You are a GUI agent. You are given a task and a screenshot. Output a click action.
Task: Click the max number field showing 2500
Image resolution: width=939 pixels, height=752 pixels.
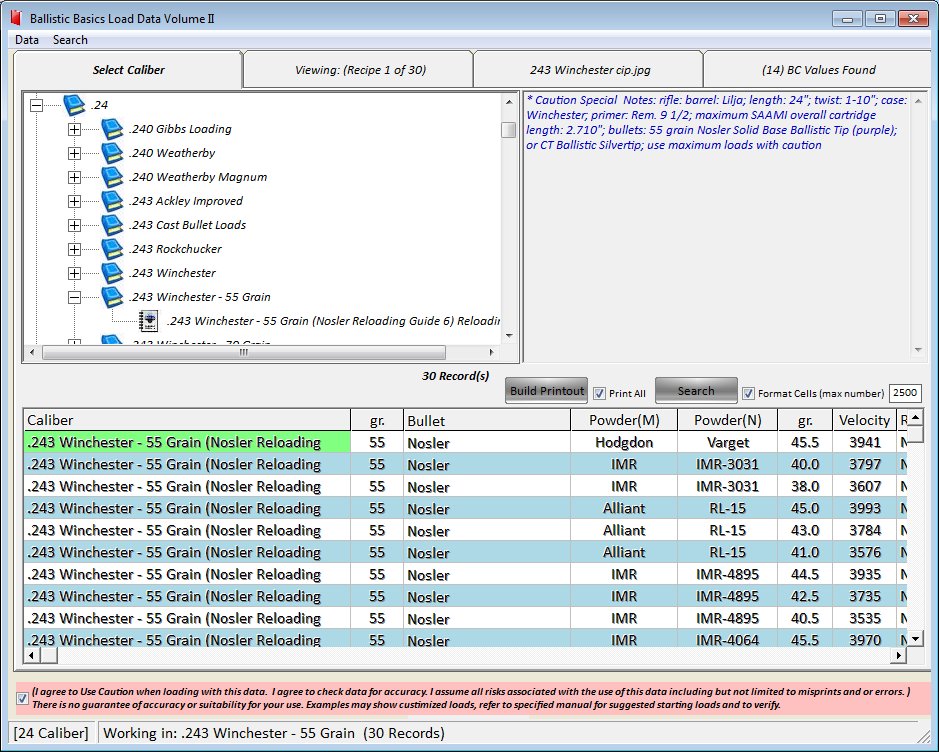(x=904, y=394)
